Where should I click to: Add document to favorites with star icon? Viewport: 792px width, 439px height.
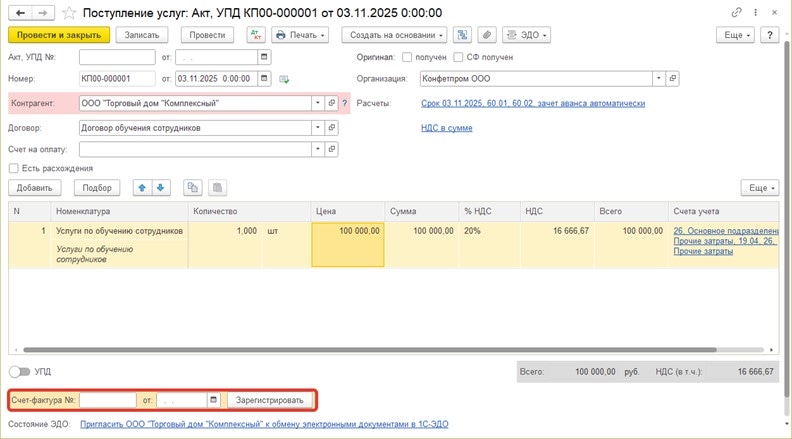coord(68,12)
